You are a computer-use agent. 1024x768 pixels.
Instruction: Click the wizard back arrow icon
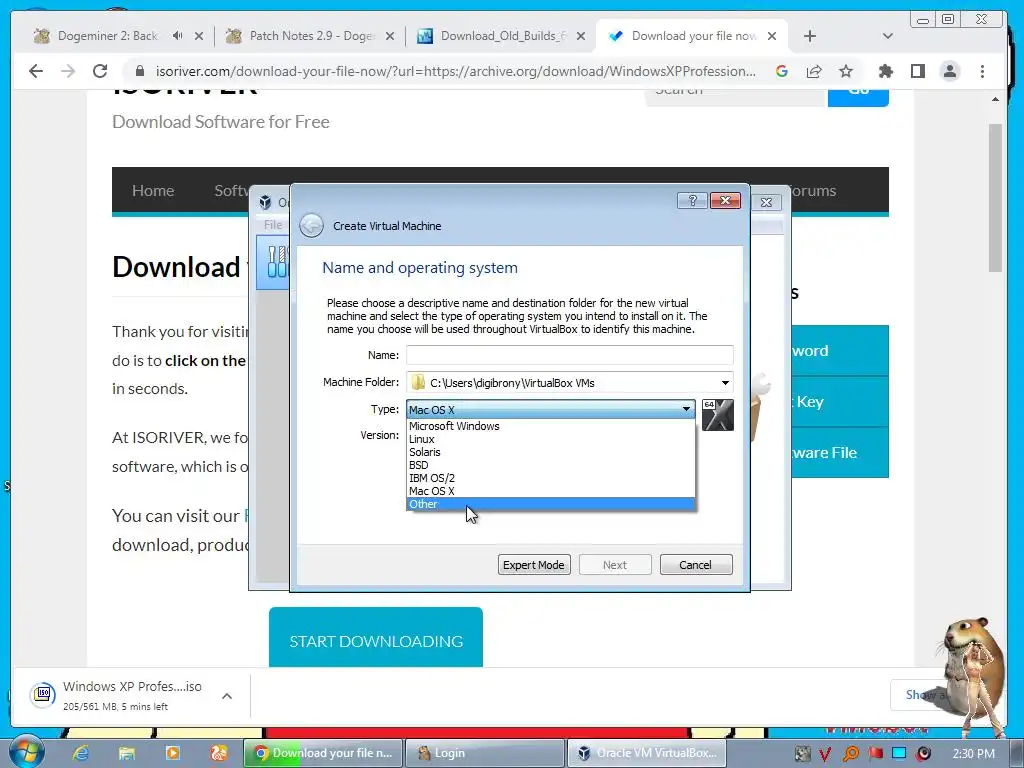[x=312, y=226]
